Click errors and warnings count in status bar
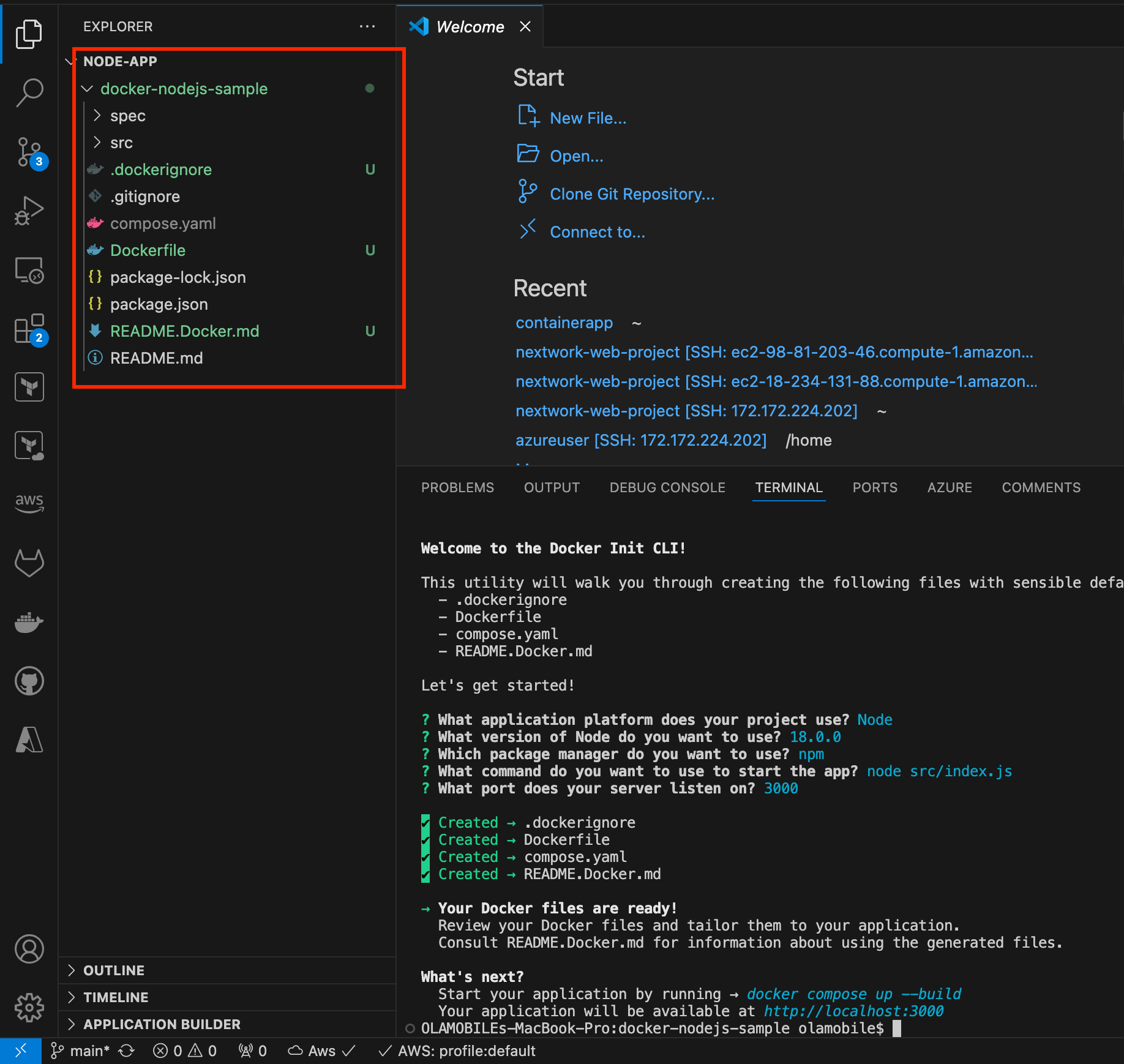1124x1064 pixels. coord(185,1051)
